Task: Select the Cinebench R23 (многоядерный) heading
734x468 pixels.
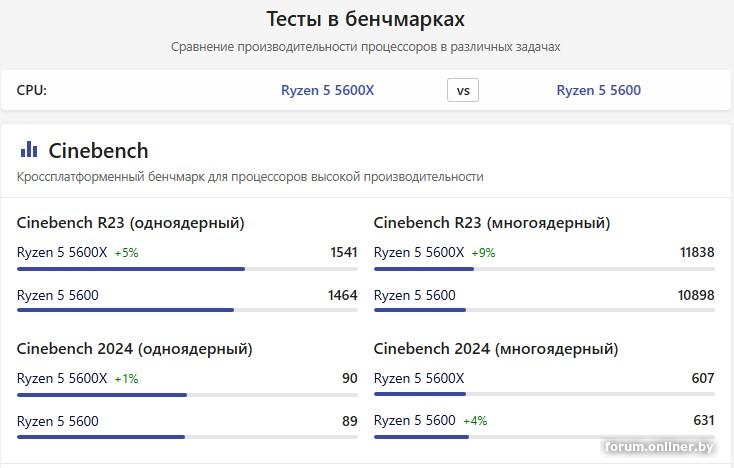Action: (x=491, y=222)
